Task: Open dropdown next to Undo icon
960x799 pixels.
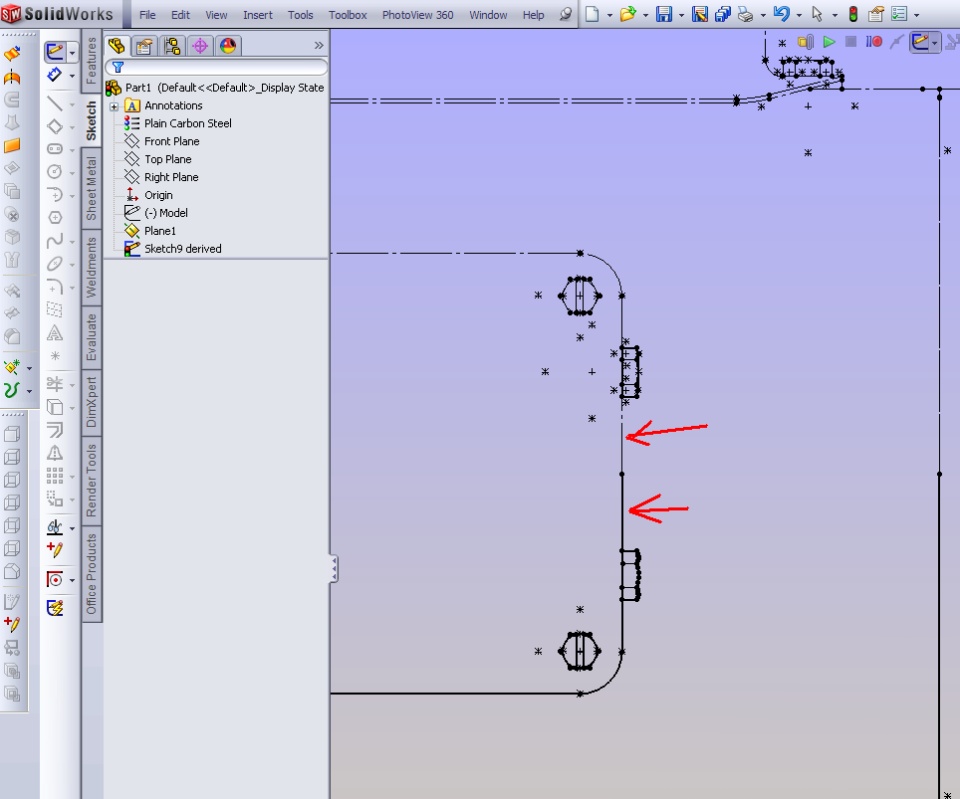Action: [x=799, y=15]
